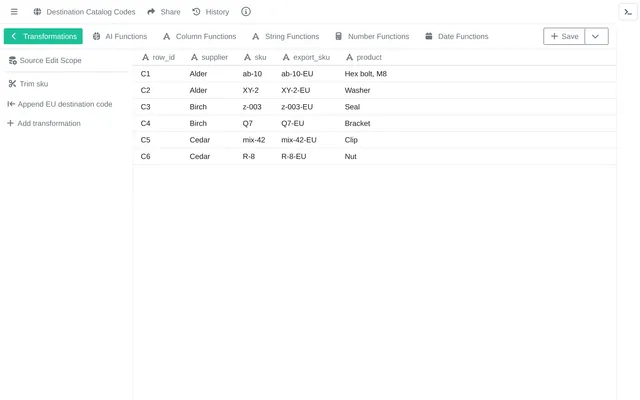Screen dimensions: 640x400
Task: Open the hamburger menu icon
Action: tap(14, 12)
